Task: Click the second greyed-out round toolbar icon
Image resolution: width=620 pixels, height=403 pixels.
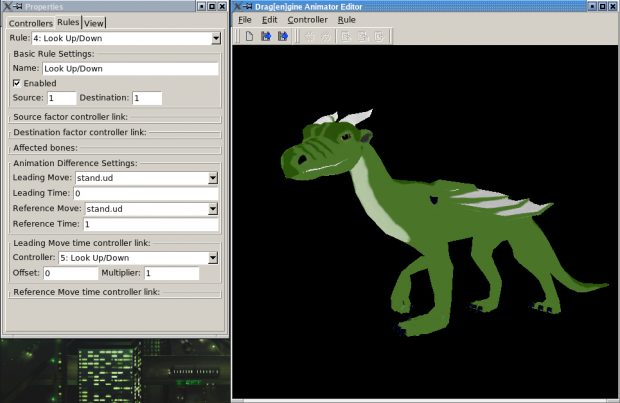Action: pyautogui.click(x=326, y=36)
